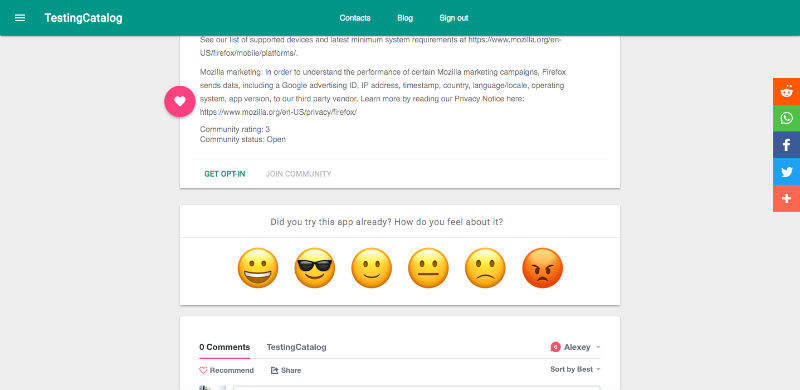Click Alexey's Disqus avatar icon
This screenshot has width=800, height=390.
[555, 347]
